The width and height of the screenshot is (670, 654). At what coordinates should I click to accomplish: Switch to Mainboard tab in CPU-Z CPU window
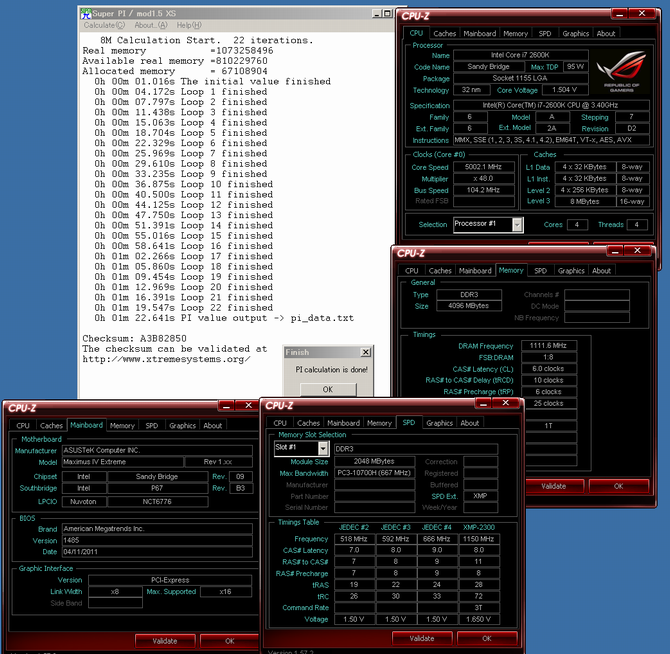tap(479, 34)
